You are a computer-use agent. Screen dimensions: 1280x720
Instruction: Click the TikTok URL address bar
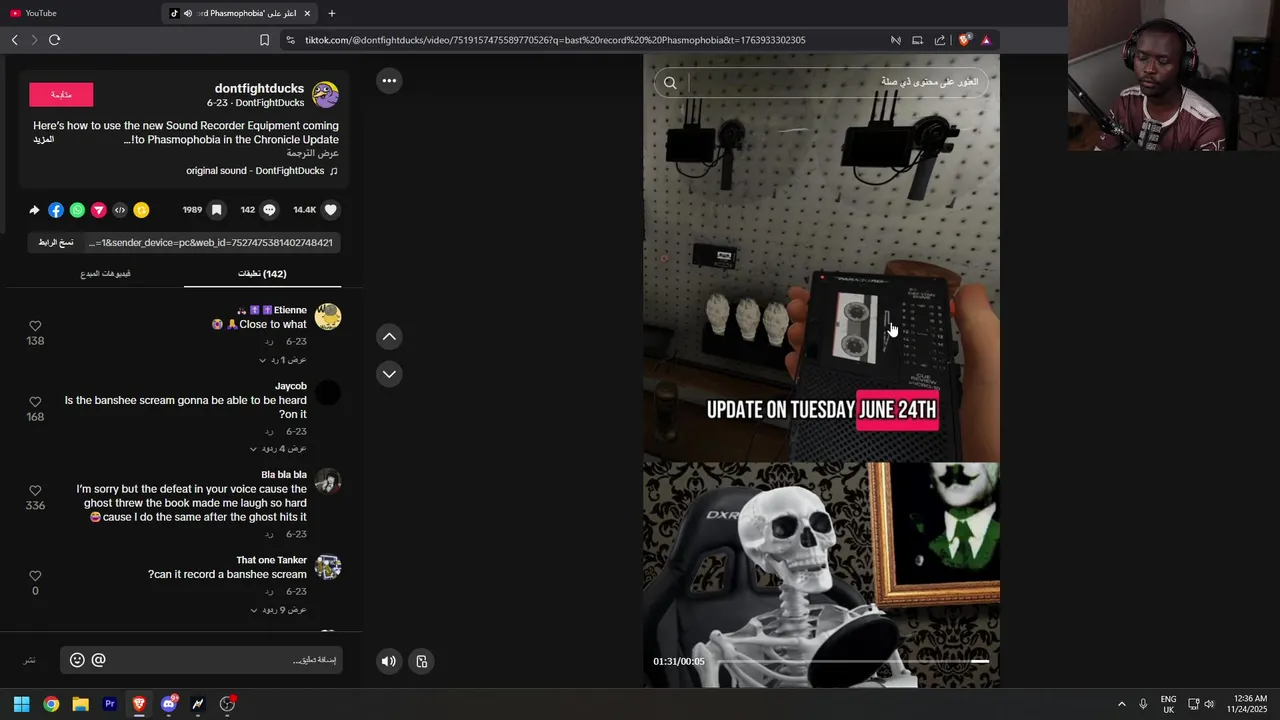click(x=555, y=40)
